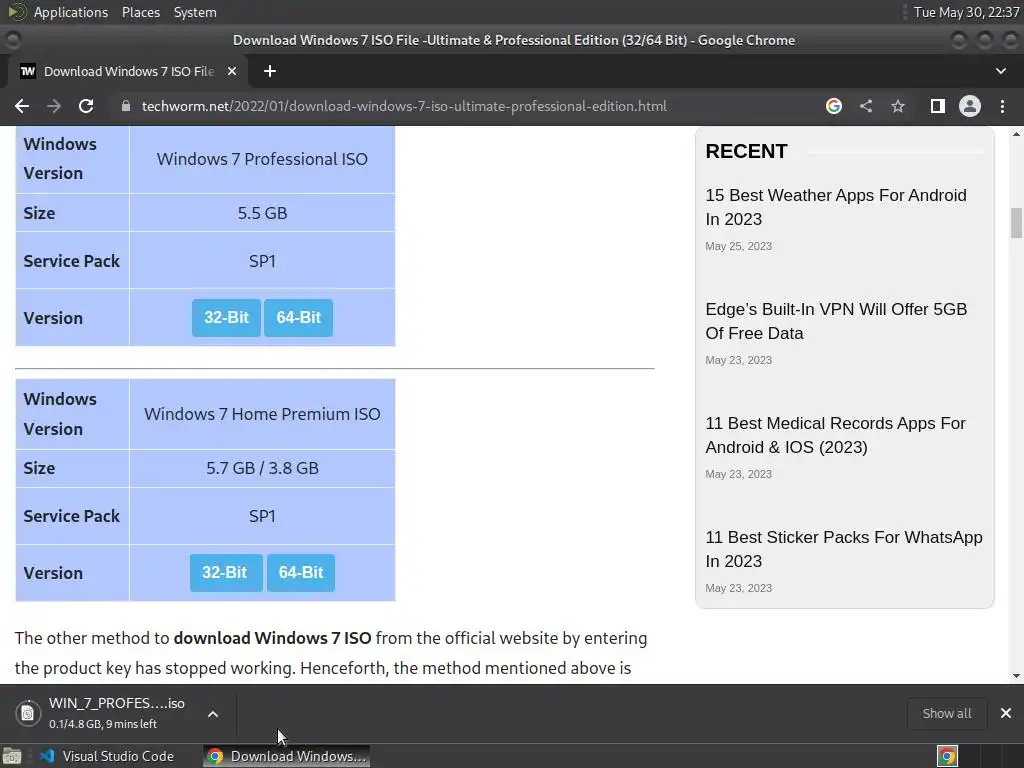The height and width of the screenshot is (768, 1024).
Task: Reload the Techworm page
Action: tap(86, 106)
